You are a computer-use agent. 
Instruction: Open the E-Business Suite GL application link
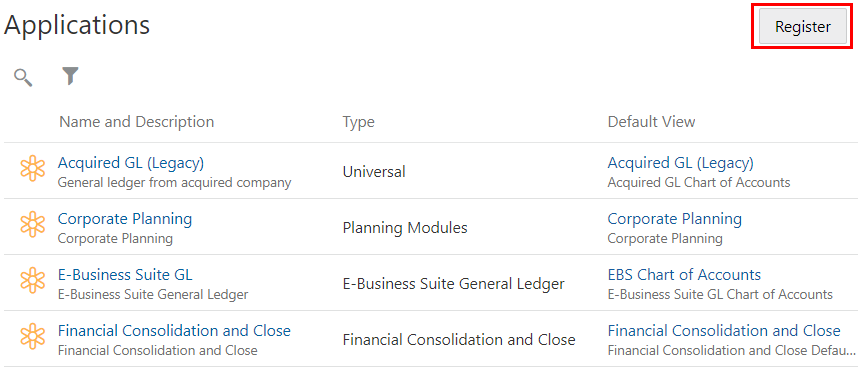(125, 275)
